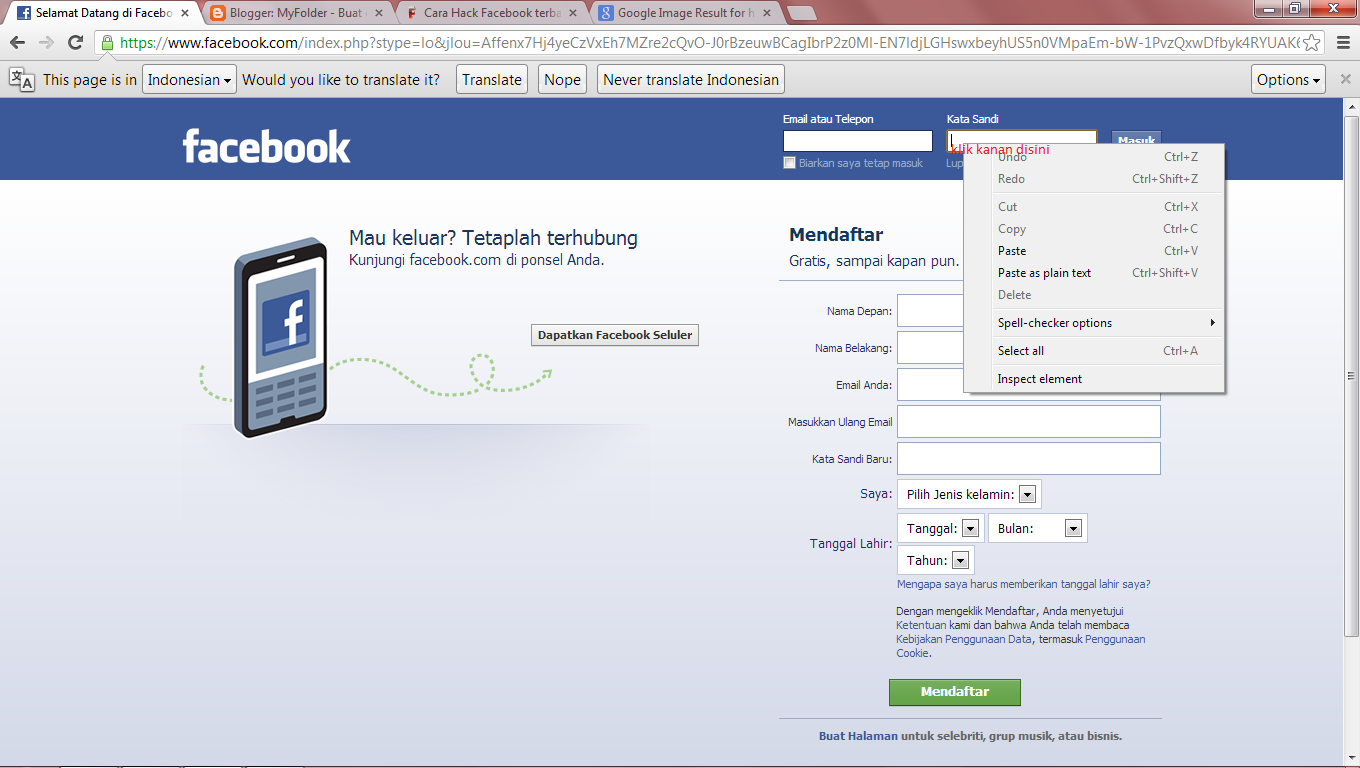Click the back navigation arrow
The width and height of the screenshot is (1360, 768).
(x=15, y=43)
